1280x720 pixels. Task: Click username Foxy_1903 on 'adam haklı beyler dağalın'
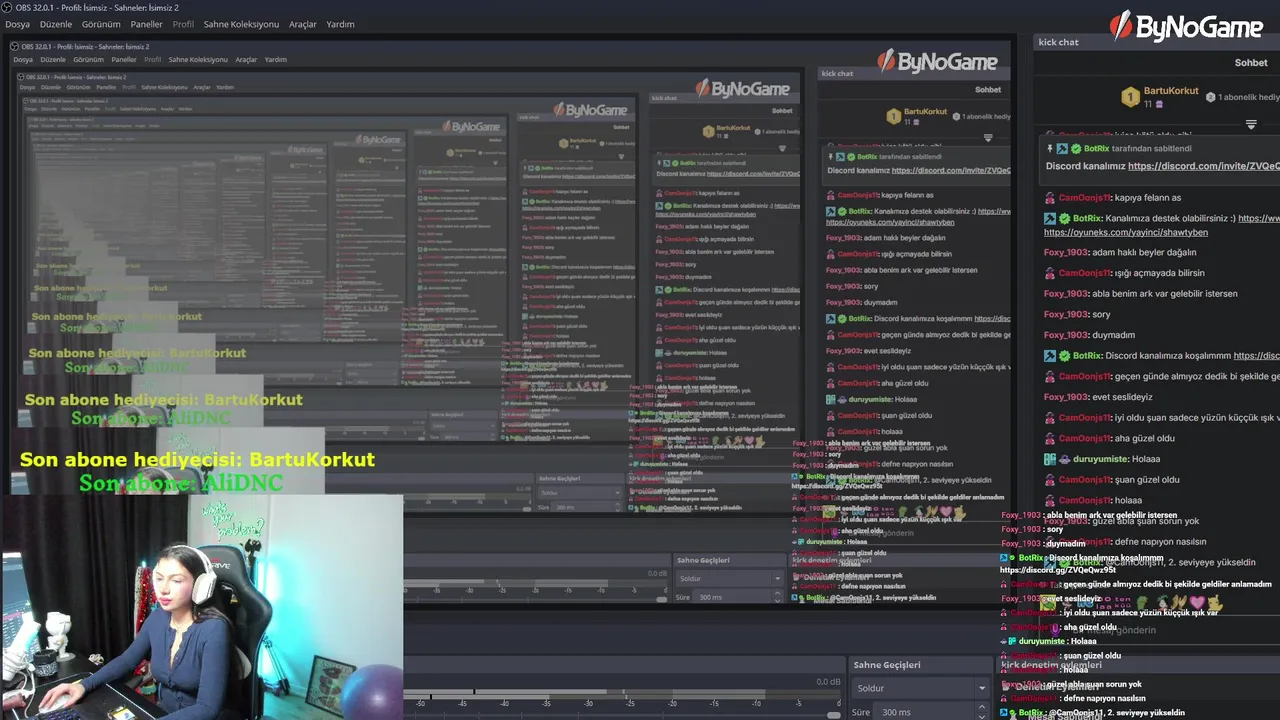[1066, 252]
